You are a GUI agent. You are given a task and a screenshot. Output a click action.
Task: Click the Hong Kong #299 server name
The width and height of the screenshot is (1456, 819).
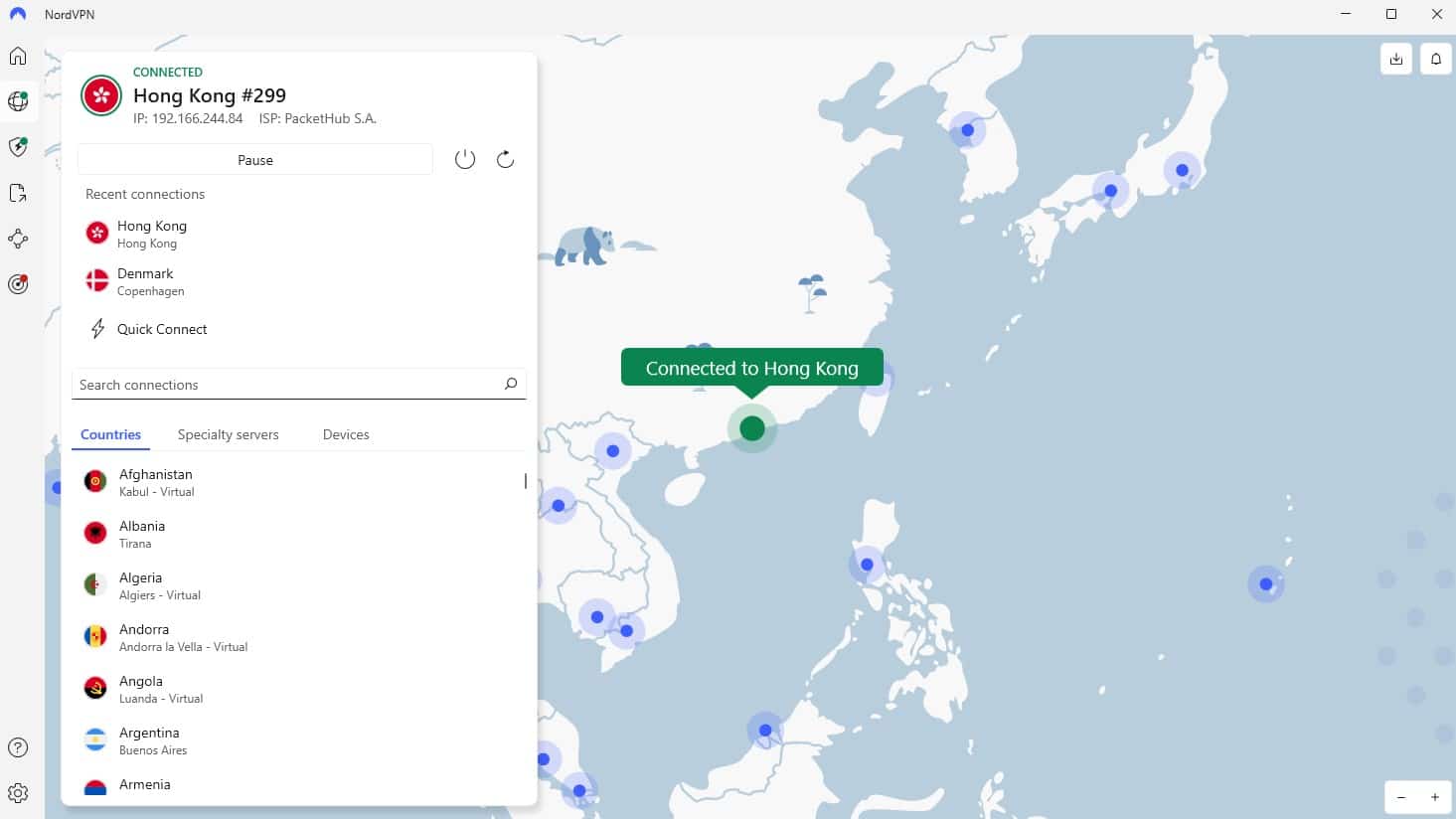click(210, 95)
